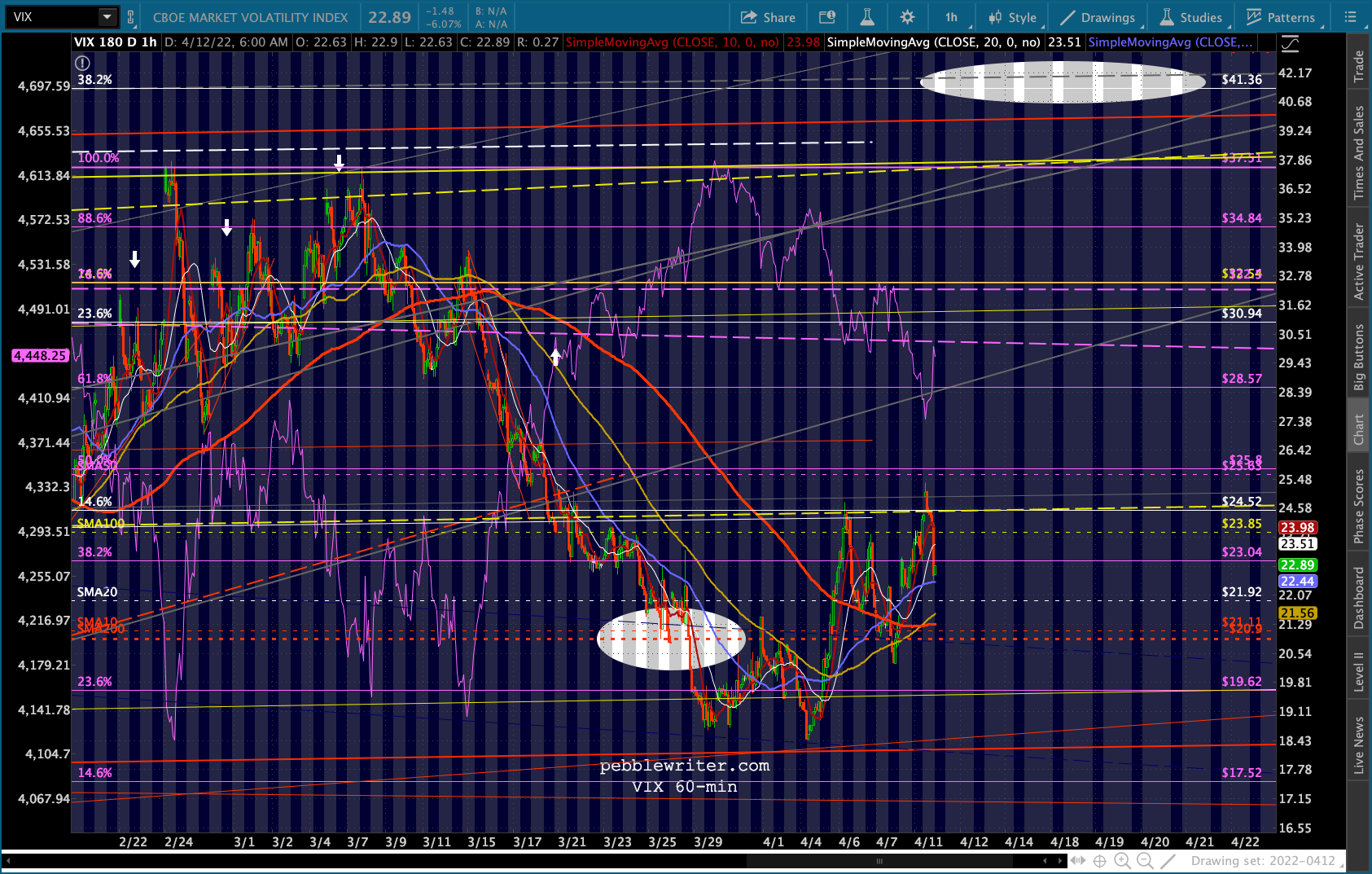Toggle the price axis scale curve icon
Image resolution: width=1372 pixels, height=874 pixels.
pyautogui.click(x=1290, y=43)
